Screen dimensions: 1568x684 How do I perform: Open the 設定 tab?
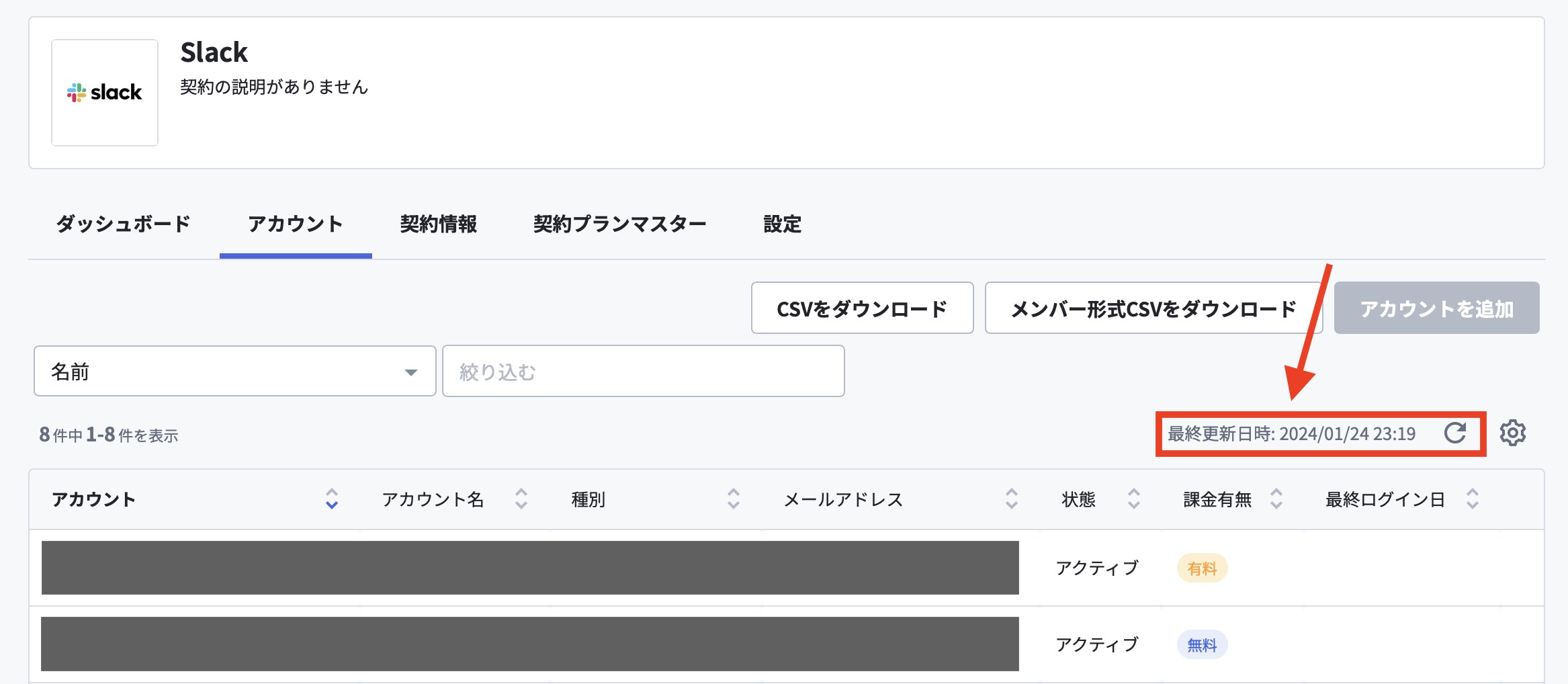(x=783, y=224)
